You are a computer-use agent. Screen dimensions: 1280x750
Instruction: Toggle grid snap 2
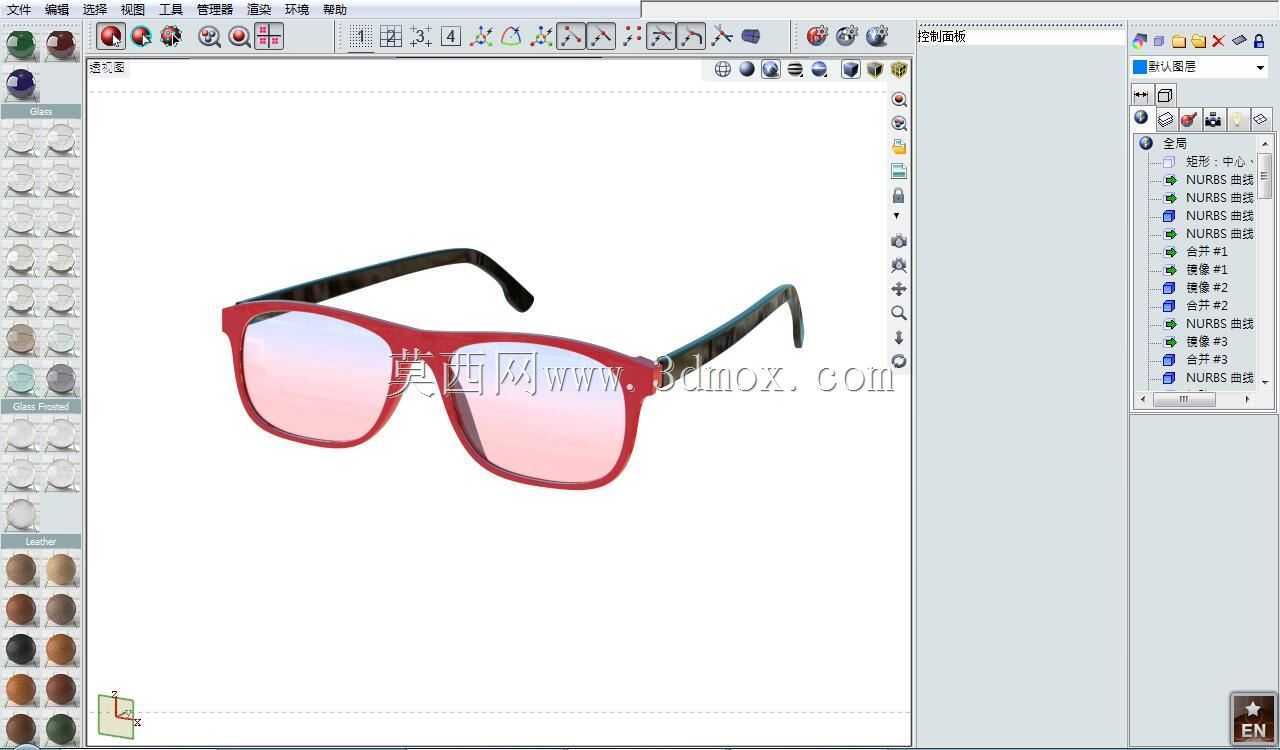(391, 37)
